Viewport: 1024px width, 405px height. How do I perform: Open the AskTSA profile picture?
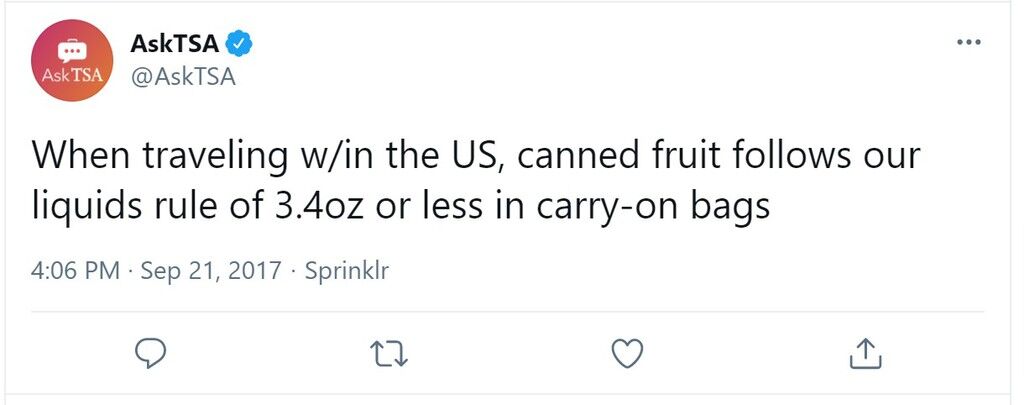point(72,60)
